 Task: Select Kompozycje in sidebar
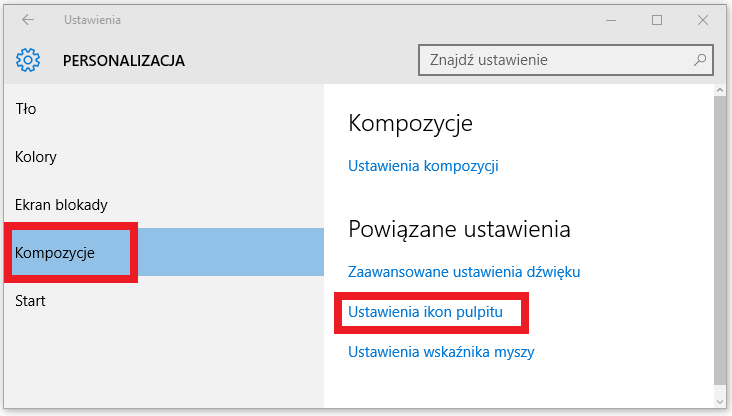tap(163, 253)
